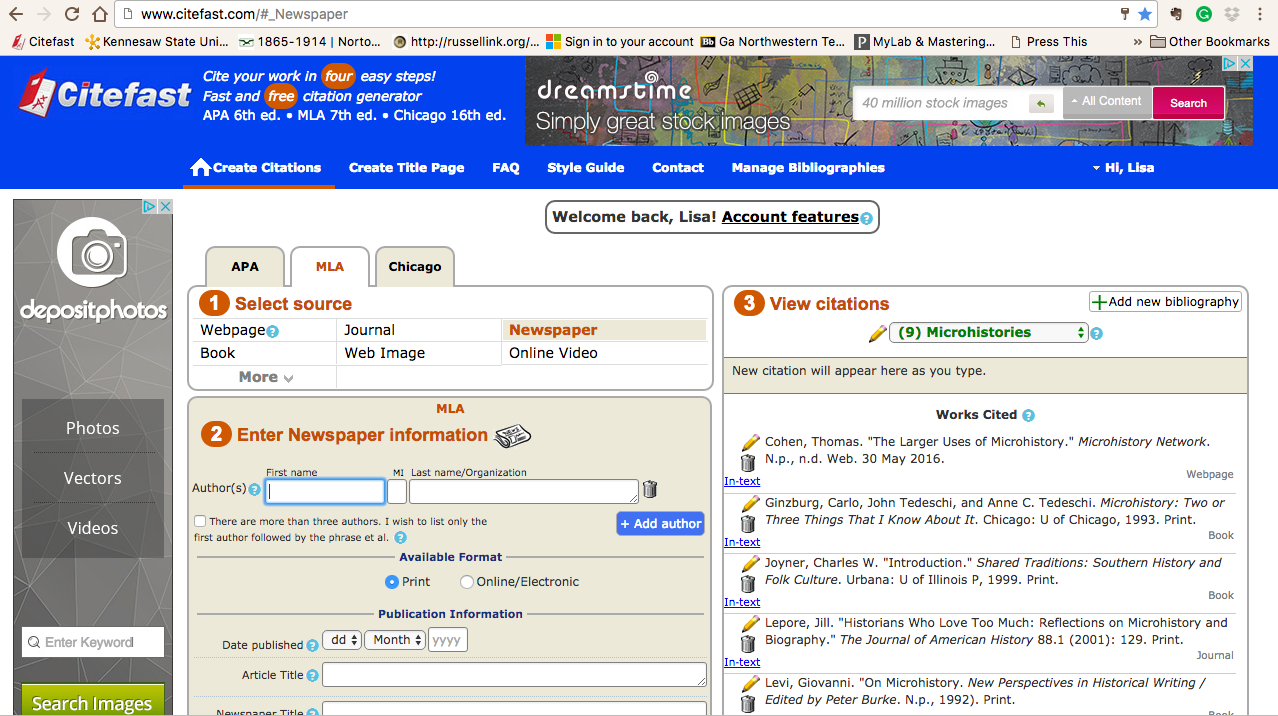Open help icon for more than three authors
1278x716 pixels.
click(x=400, y=538)
